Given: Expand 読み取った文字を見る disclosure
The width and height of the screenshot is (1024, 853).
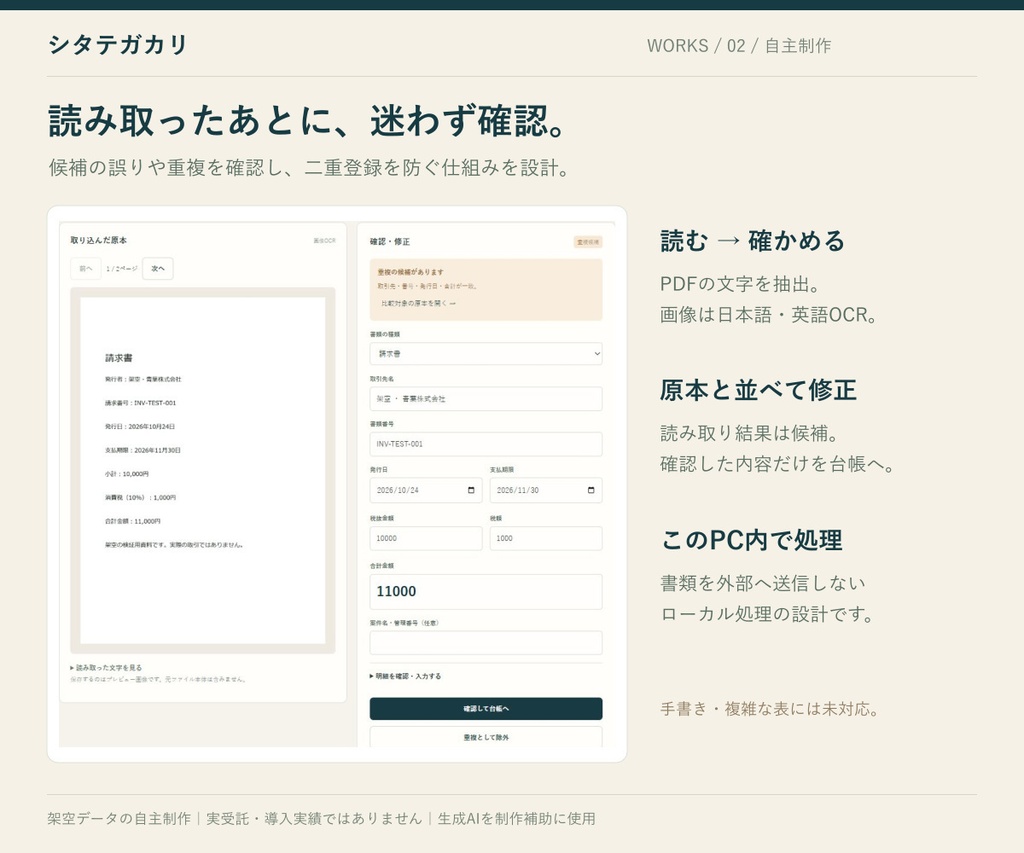Looking at the screenshot, I should click(106, 668).
